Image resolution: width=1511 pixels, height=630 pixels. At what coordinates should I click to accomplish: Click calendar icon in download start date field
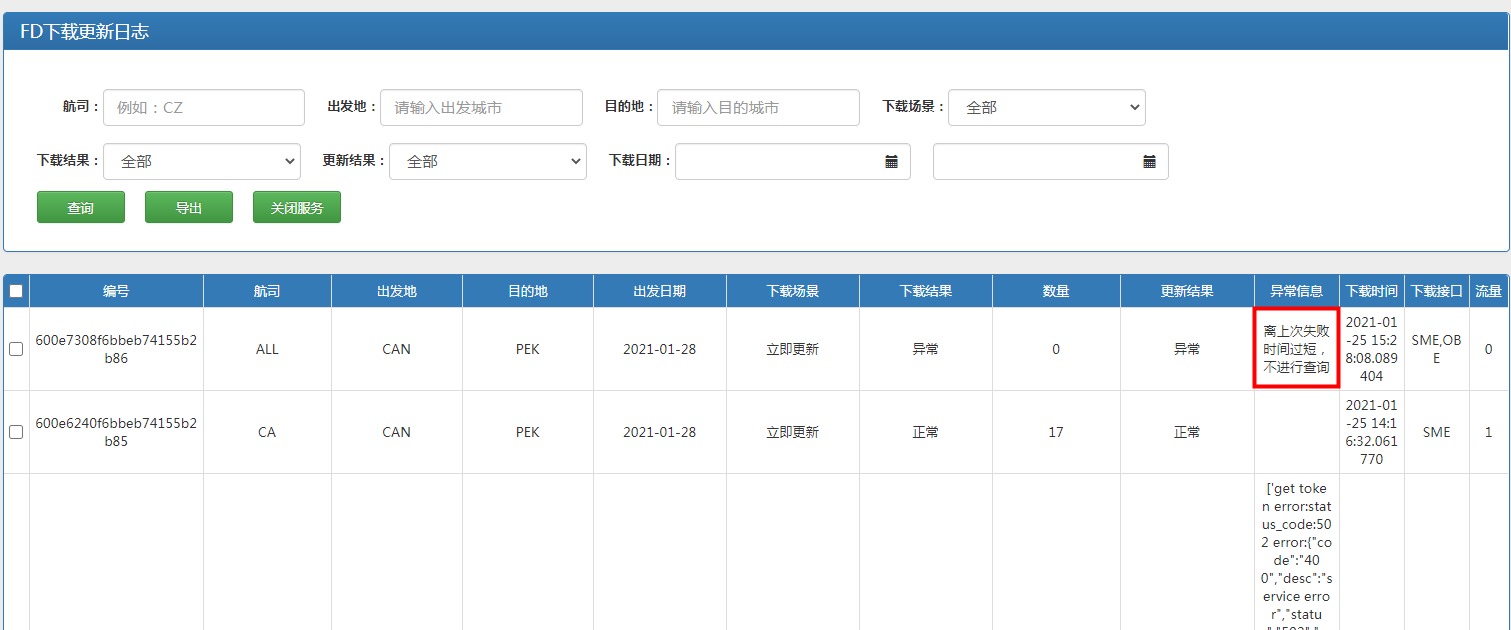[x=891, y=162]
